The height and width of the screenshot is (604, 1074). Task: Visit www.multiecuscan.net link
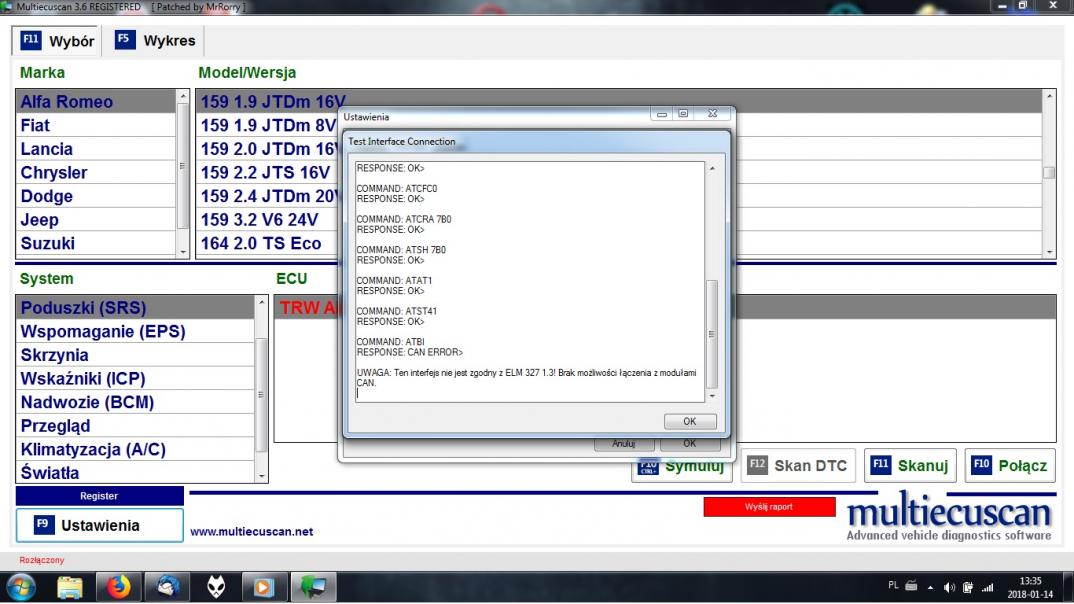tap(251, 531)
